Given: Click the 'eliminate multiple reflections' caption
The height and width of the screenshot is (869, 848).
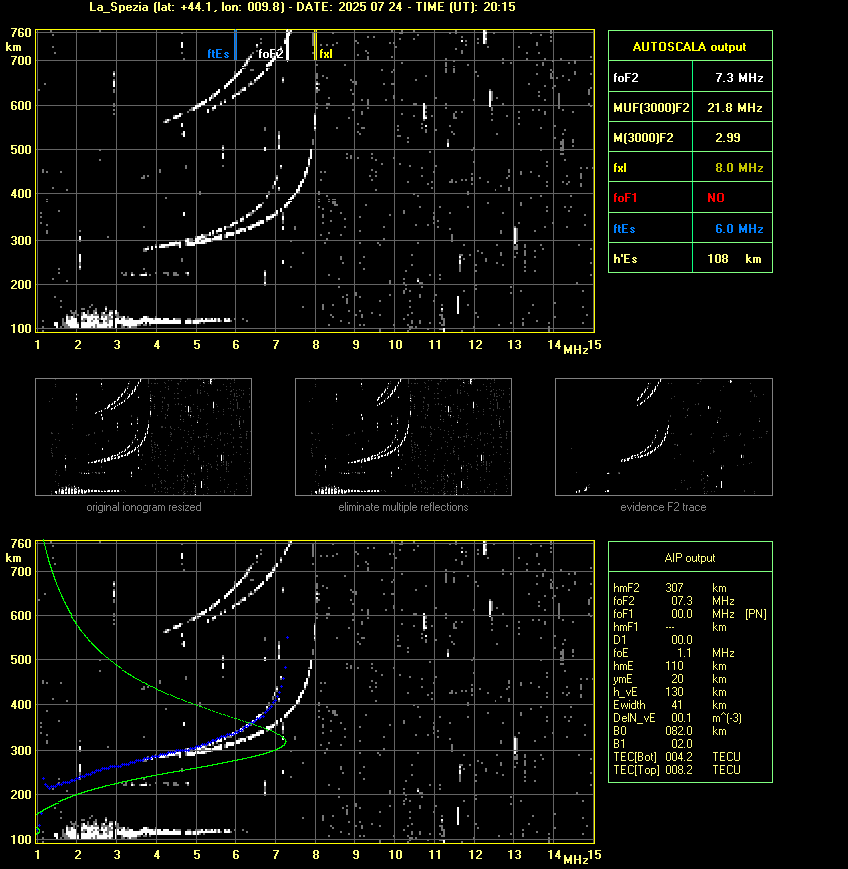Looking at the screenshot, I should point(403,507).
